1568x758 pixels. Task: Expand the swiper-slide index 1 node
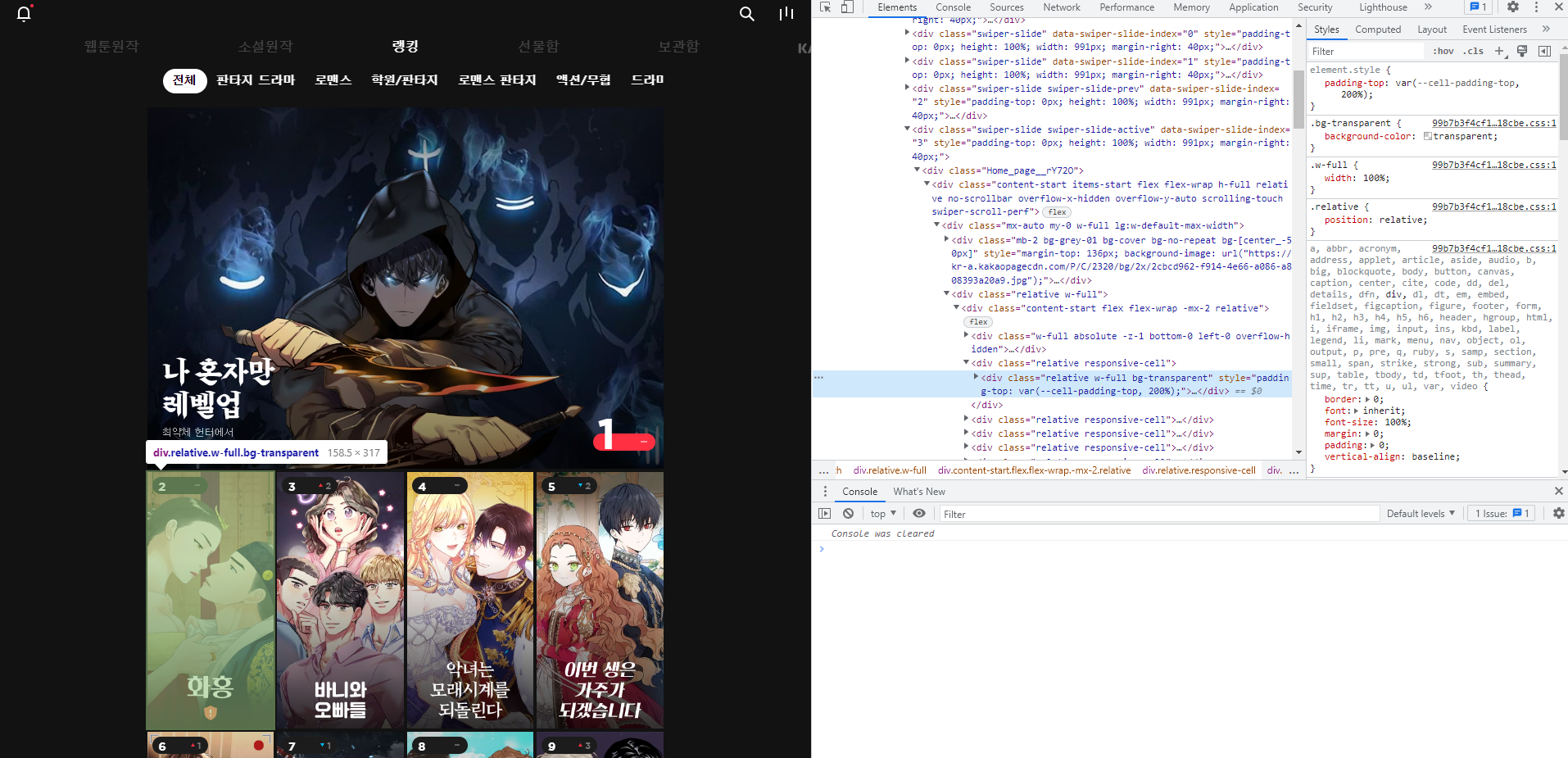[907, 61]
